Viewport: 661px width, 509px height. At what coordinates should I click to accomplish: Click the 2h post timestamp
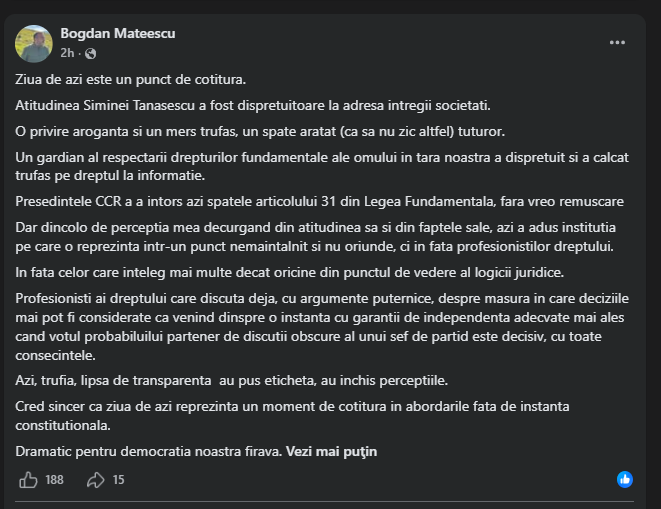tap(67, 53)
